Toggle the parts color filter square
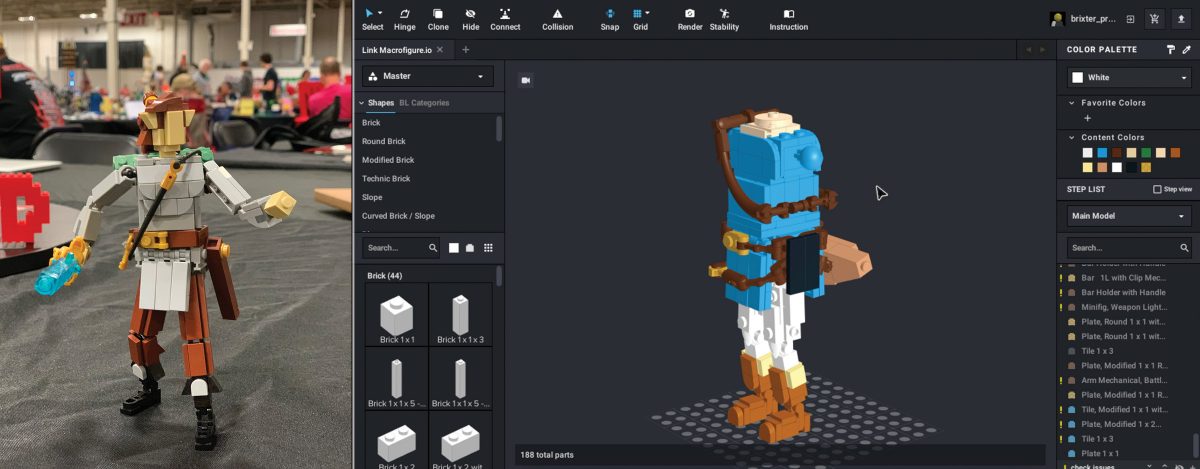 453,247
